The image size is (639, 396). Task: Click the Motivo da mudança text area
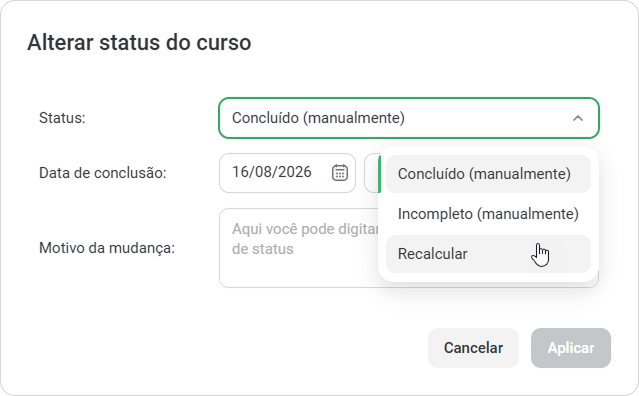pos(300,248)
